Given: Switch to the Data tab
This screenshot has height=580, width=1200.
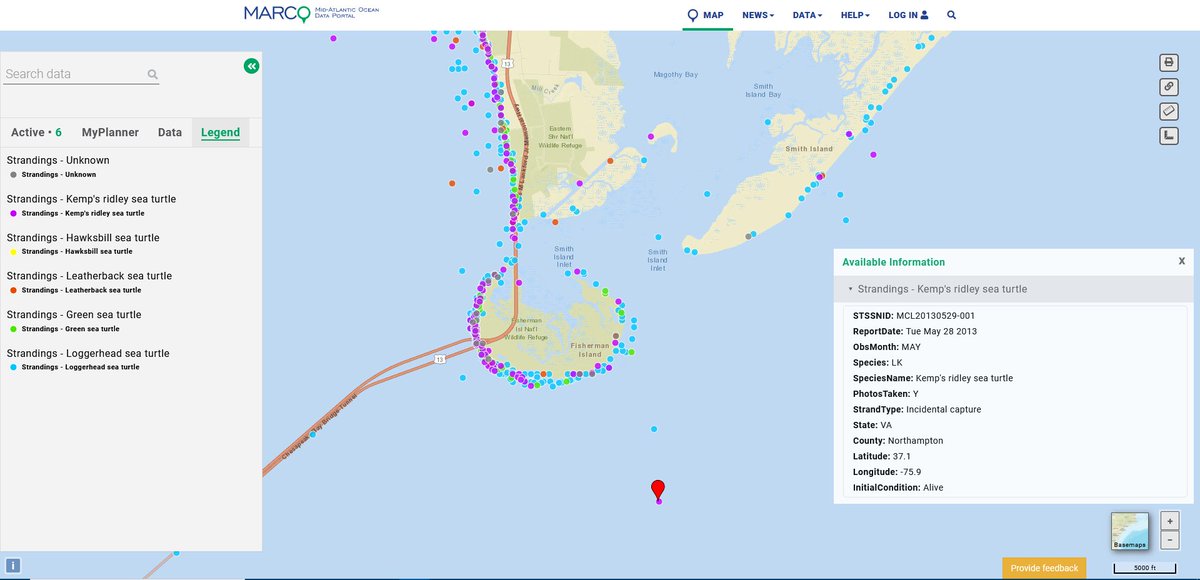Looking at the screenshot, I should 170,132.
